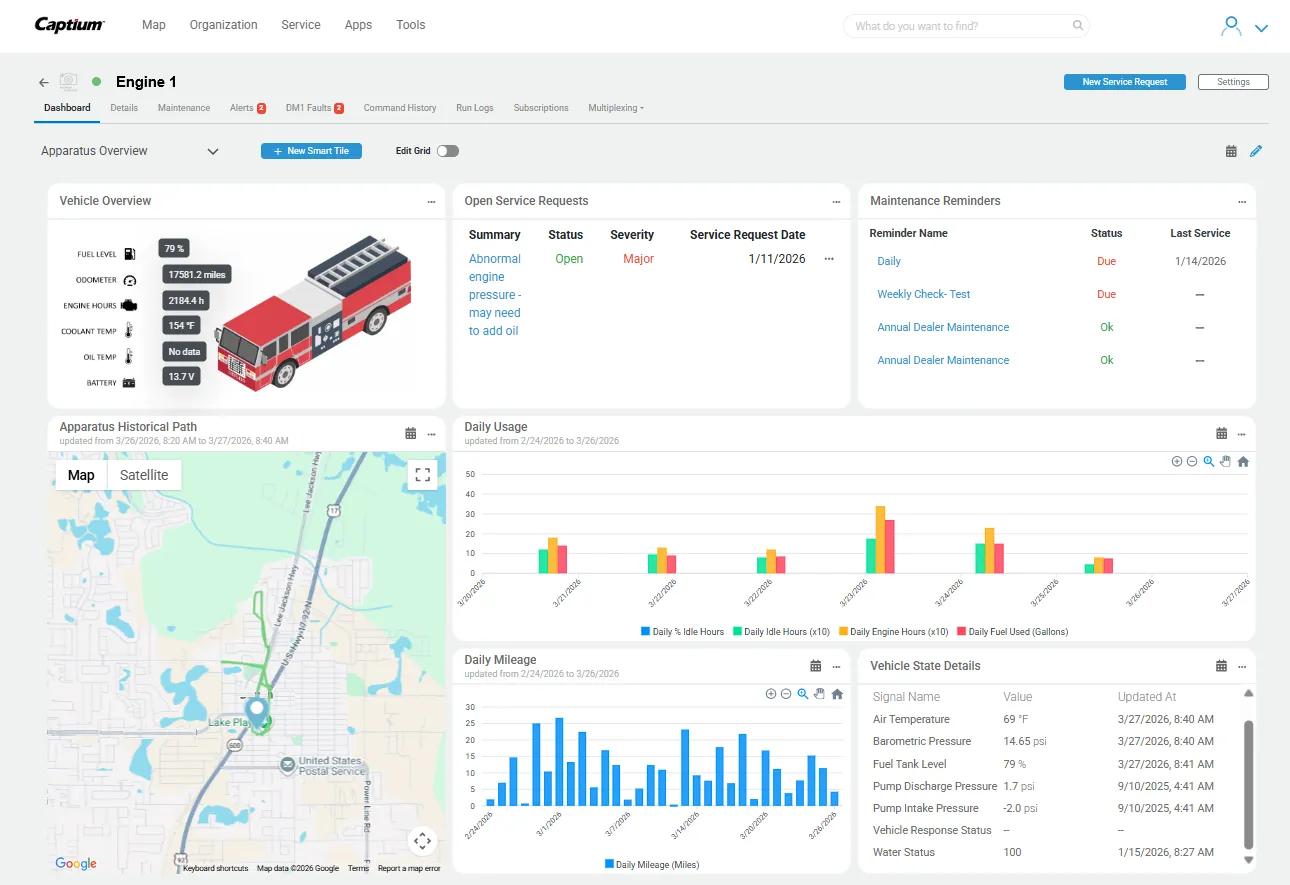Click the zoom-in plus icon on Daily Usage chart
This screenshot has width=1290, height=885.
pos(1177,462)
